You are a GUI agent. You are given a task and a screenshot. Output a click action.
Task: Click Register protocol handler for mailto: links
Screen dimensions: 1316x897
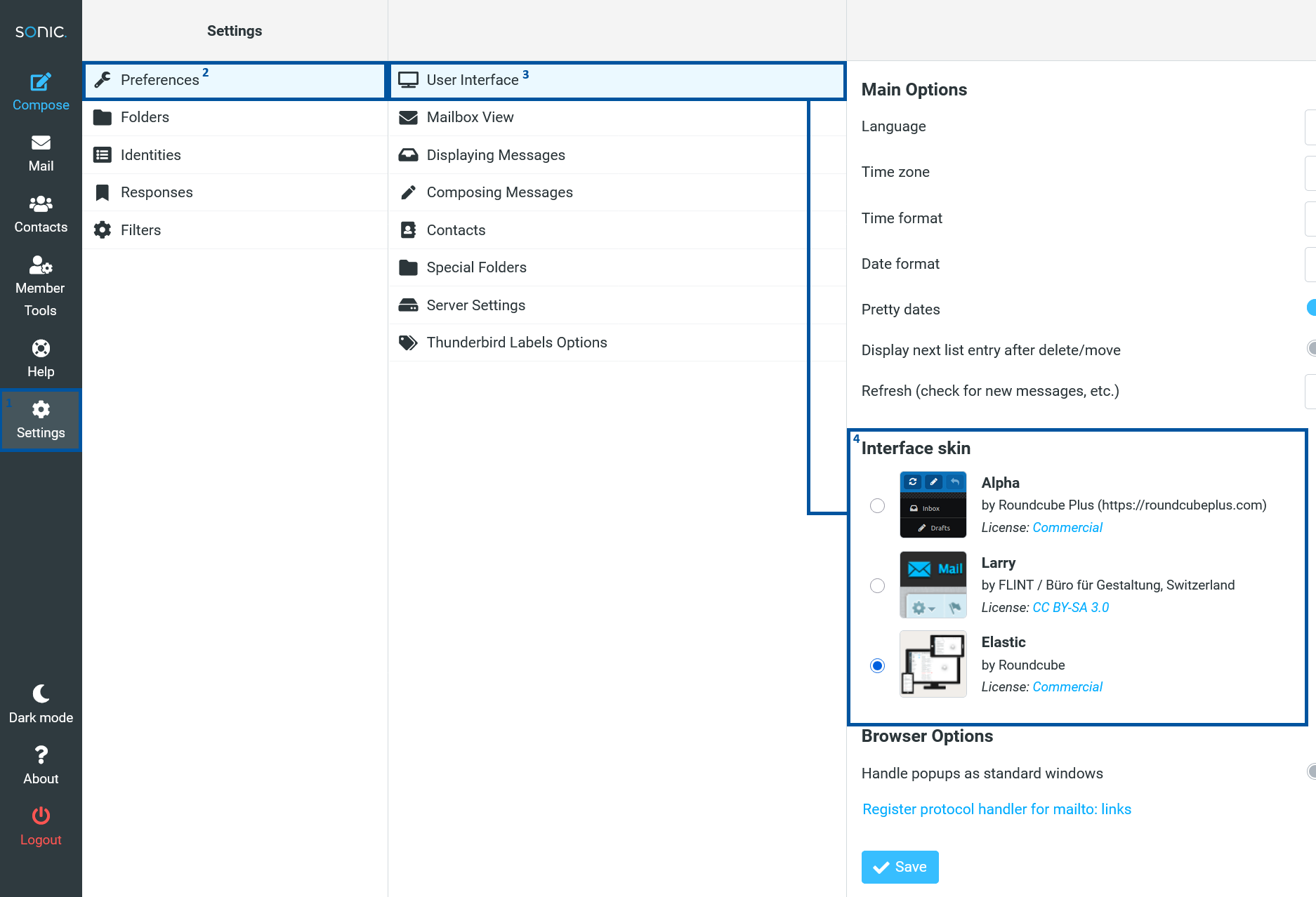tap(996, 809)
